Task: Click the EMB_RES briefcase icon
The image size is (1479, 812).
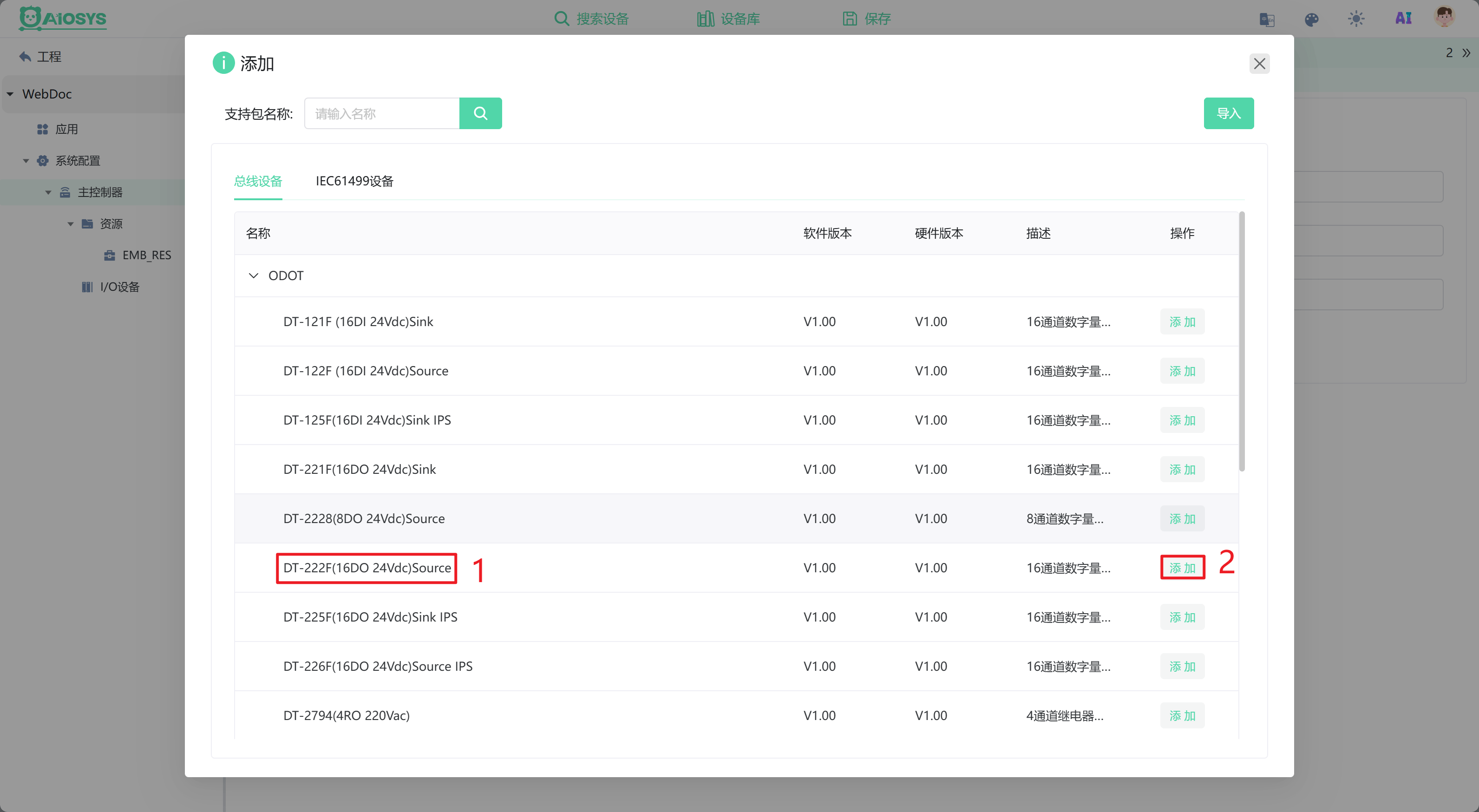Action: pos(110,255)
